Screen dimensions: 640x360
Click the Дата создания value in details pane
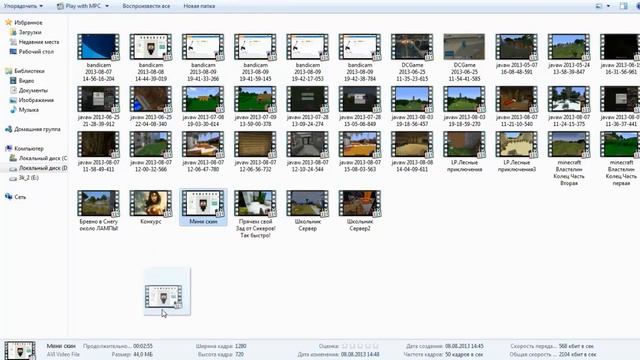pos(464,346)
